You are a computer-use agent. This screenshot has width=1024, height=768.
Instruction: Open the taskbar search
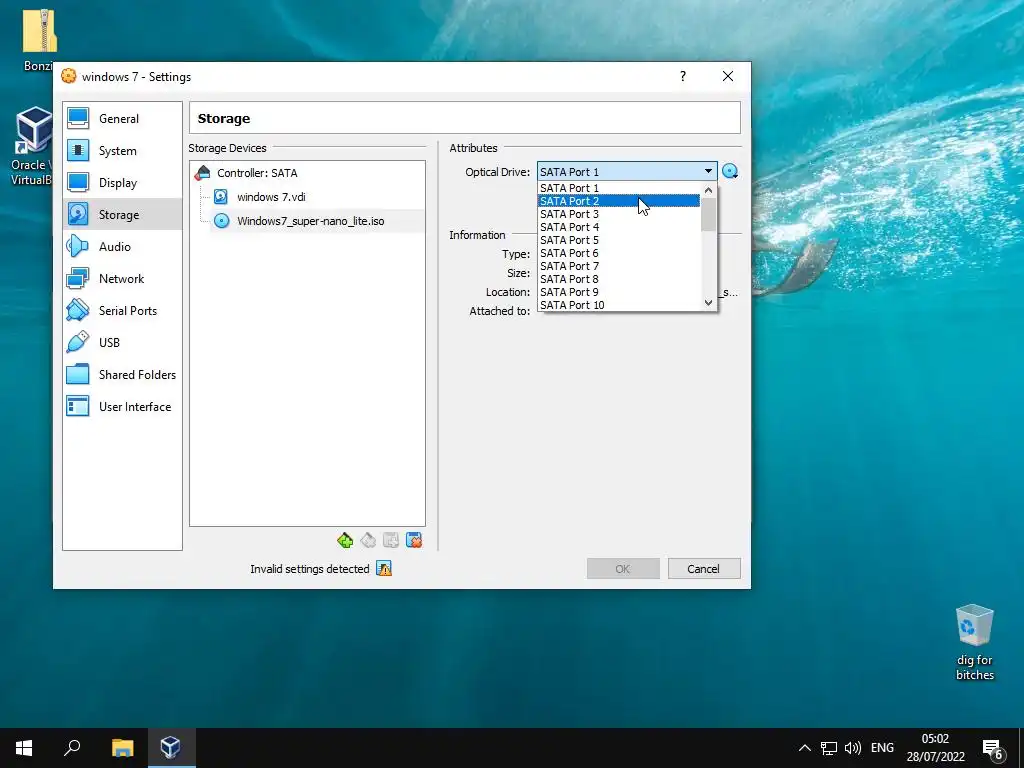(x=72, y=748)
